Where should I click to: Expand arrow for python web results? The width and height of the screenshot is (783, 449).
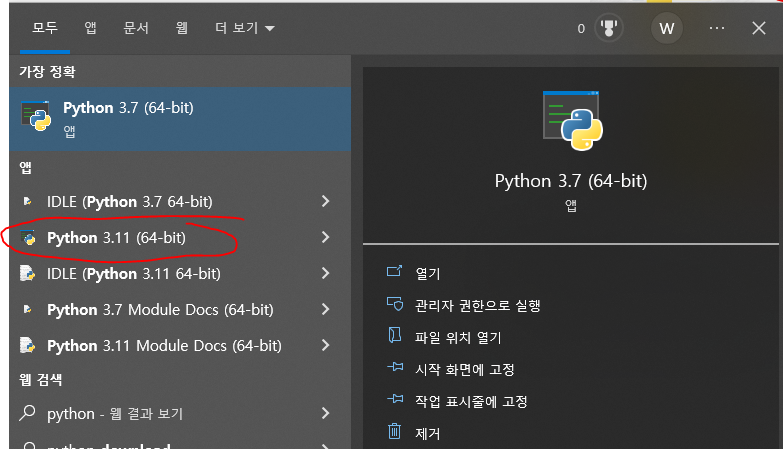[326, 413]
